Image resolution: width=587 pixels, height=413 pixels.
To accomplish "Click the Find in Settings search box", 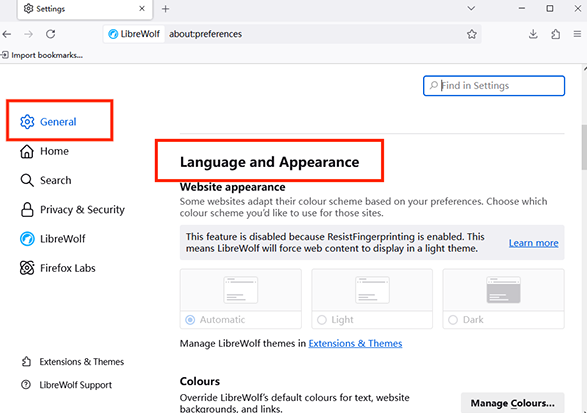I will point(494,86).
